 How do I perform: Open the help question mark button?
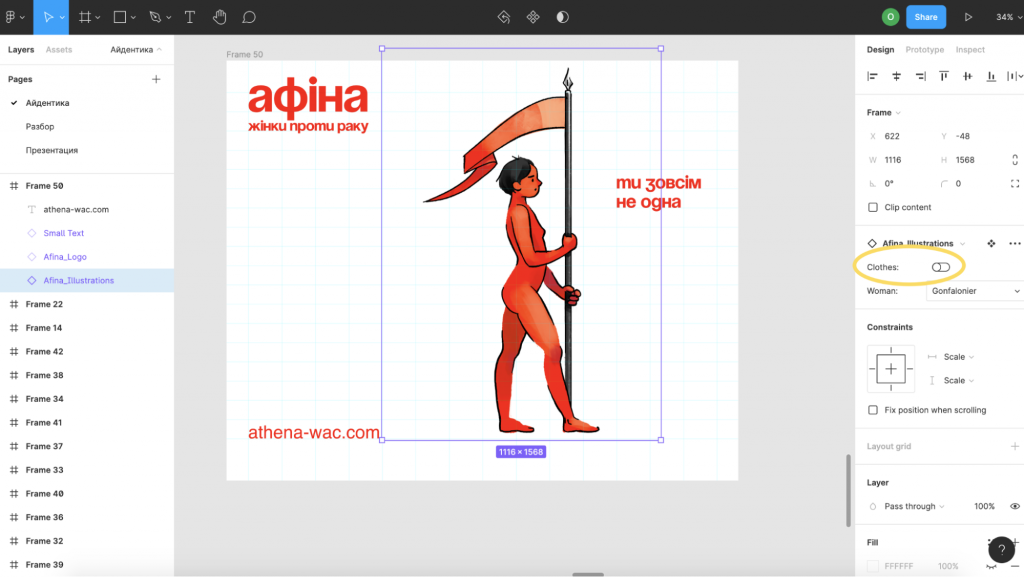tap(1001, 549)
